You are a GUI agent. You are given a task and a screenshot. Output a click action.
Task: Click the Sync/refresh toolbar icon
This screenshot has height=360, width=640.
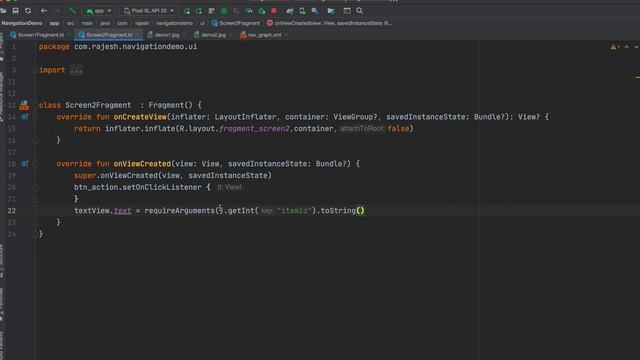tap(28, 11)
